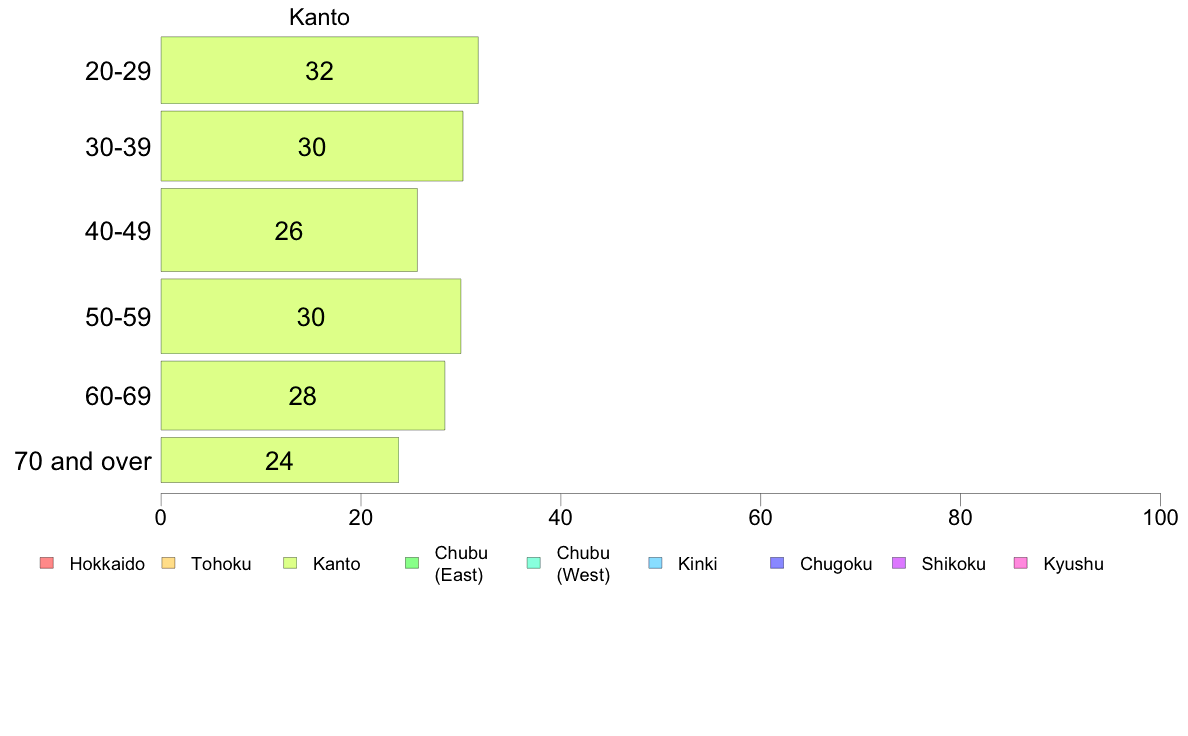The image size is (1188, 736).
Task: Select the 60-69 bar showing 28
Action: tap(303, 396)
